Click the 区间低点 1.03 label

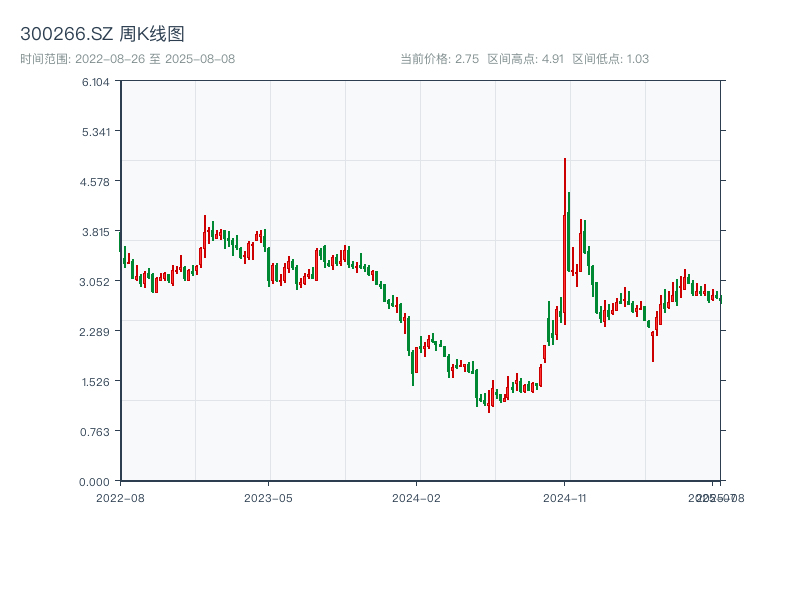pyautogui.click(x=610, y=59)
